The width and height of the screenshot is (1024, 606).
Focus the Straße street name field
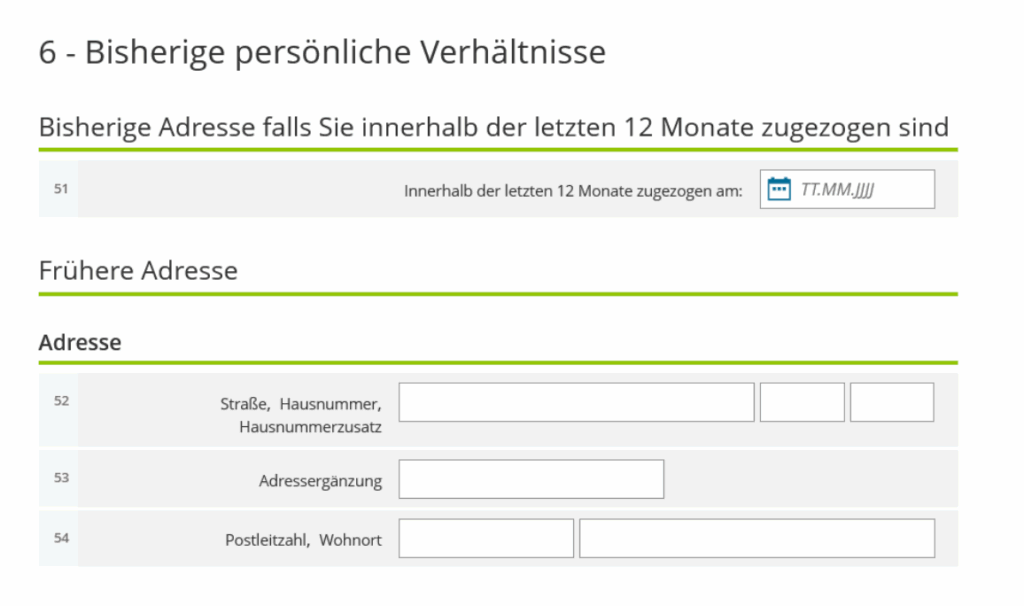(x=576, y=402)
